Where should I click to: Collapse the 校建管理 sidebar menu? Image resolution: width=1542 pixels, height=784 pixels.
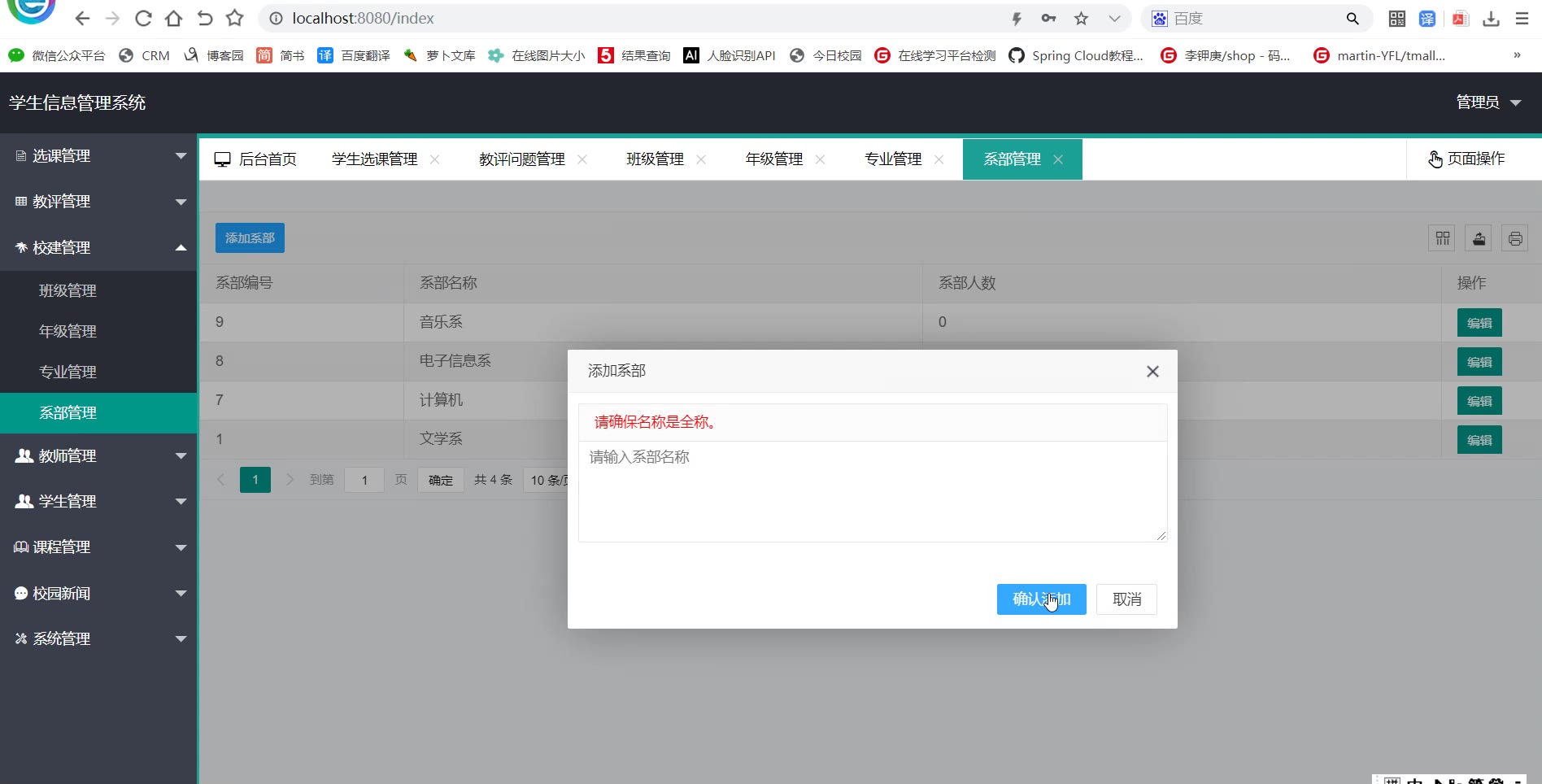98,247
